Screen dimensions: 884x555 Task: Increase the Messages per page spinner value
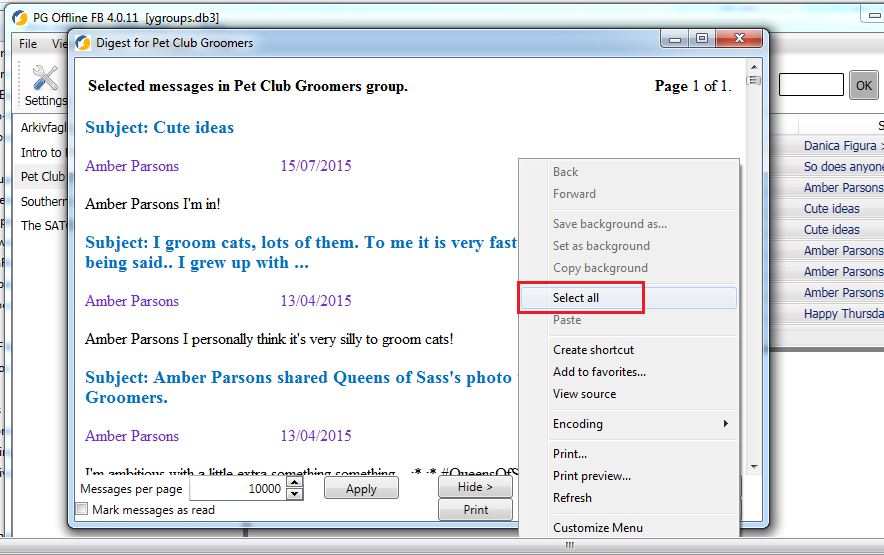(x=294, y=482)
